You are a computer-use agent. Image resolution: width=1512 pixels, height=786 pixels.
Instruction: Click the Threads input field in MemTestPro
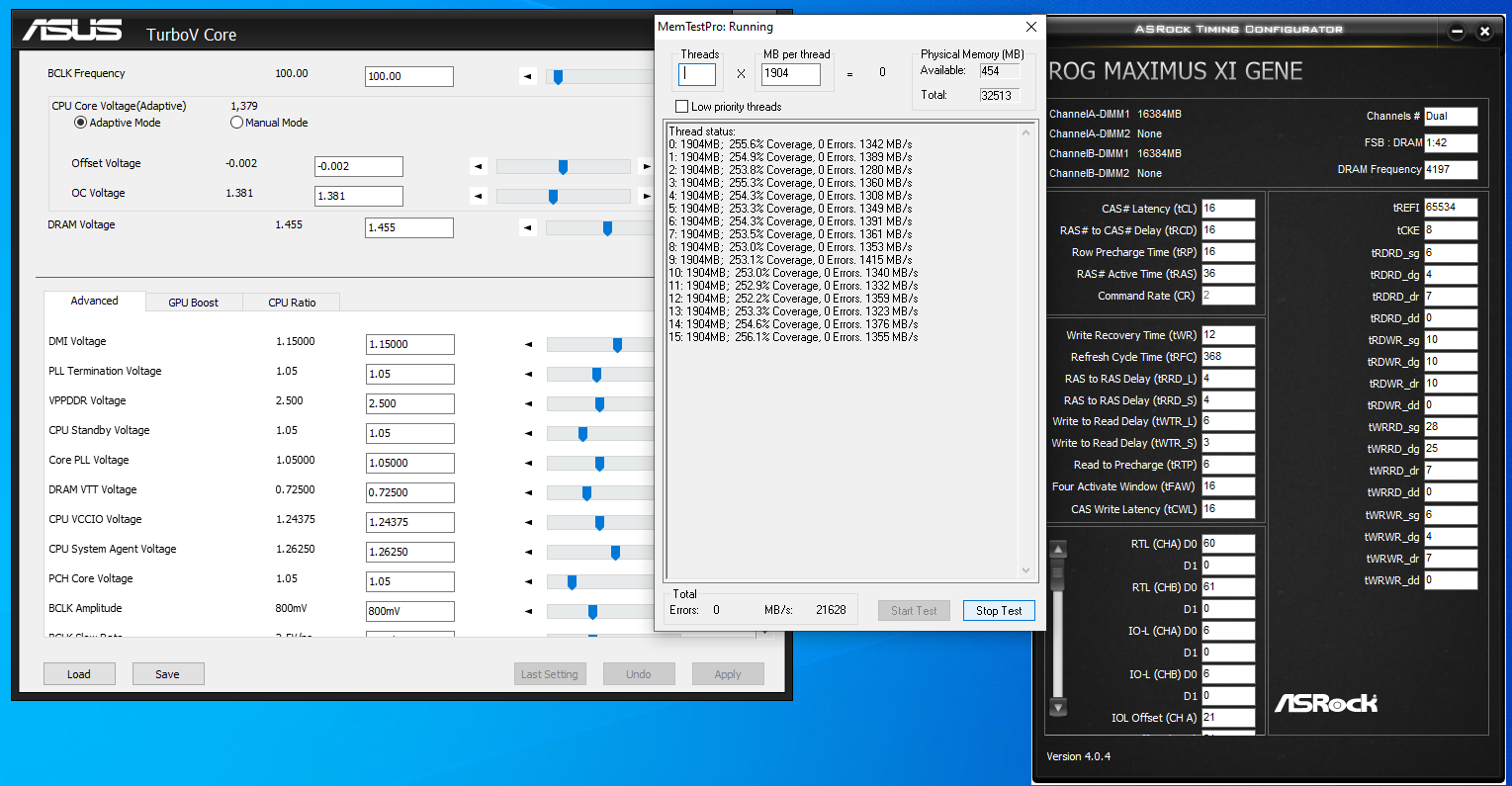tap(697, 73)
